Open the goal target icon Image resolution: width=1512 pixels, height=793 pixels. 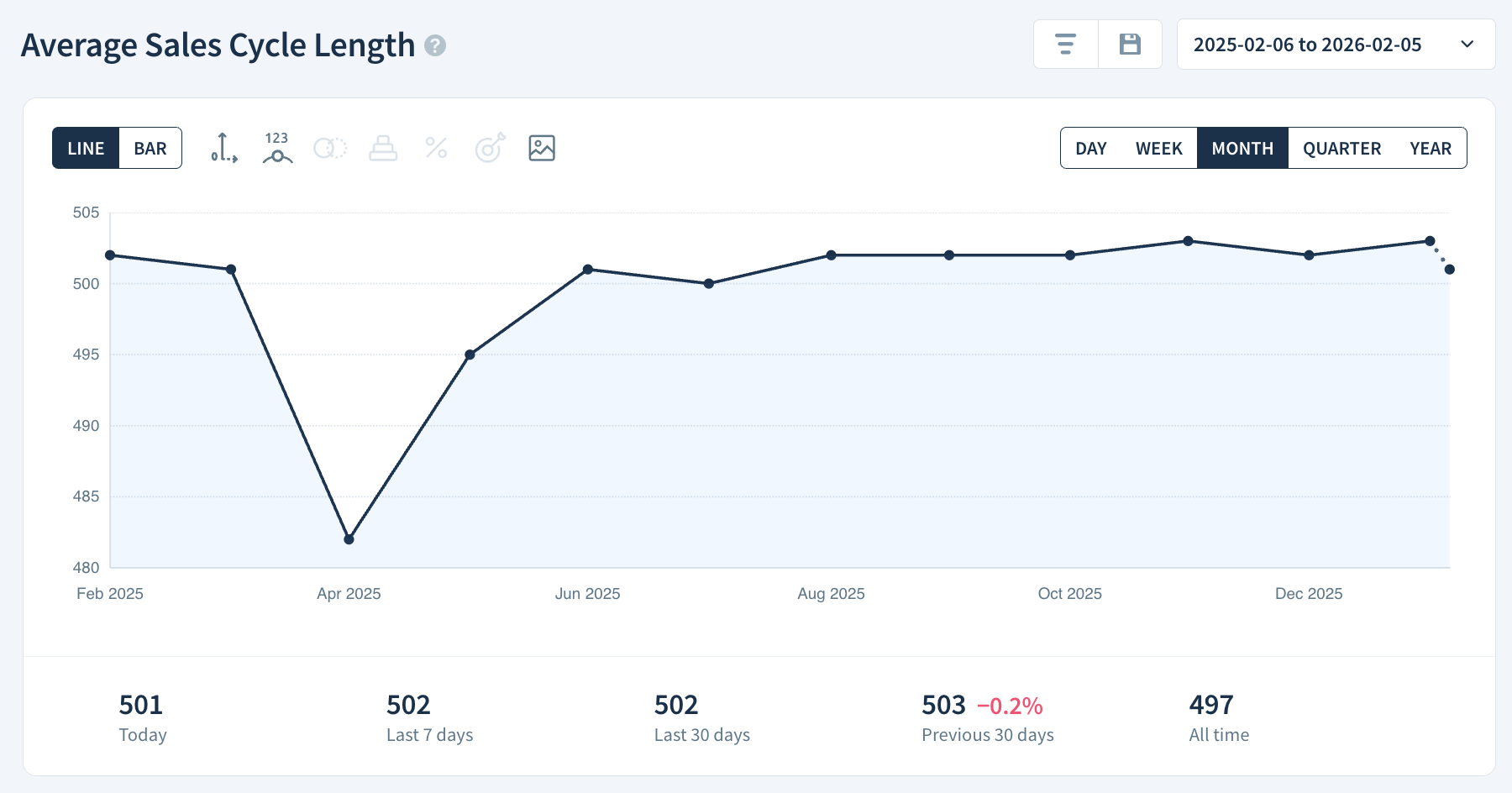[x=489, y=148]
